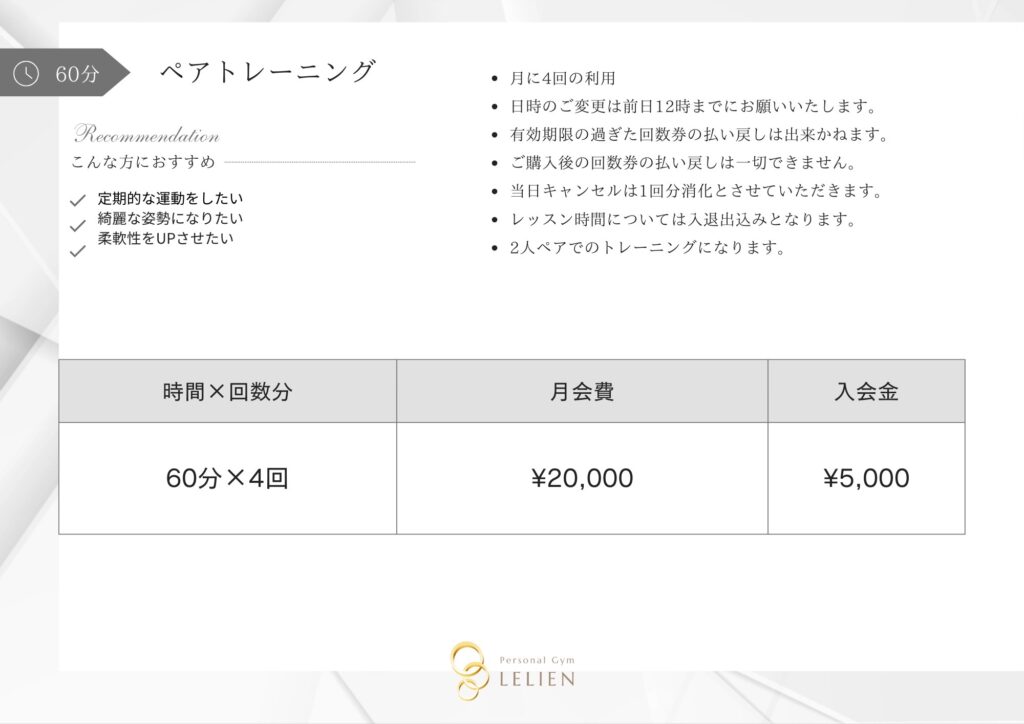Click checkmark next to 綺麗な姿勢になりたい

click(x=78, y=226)
